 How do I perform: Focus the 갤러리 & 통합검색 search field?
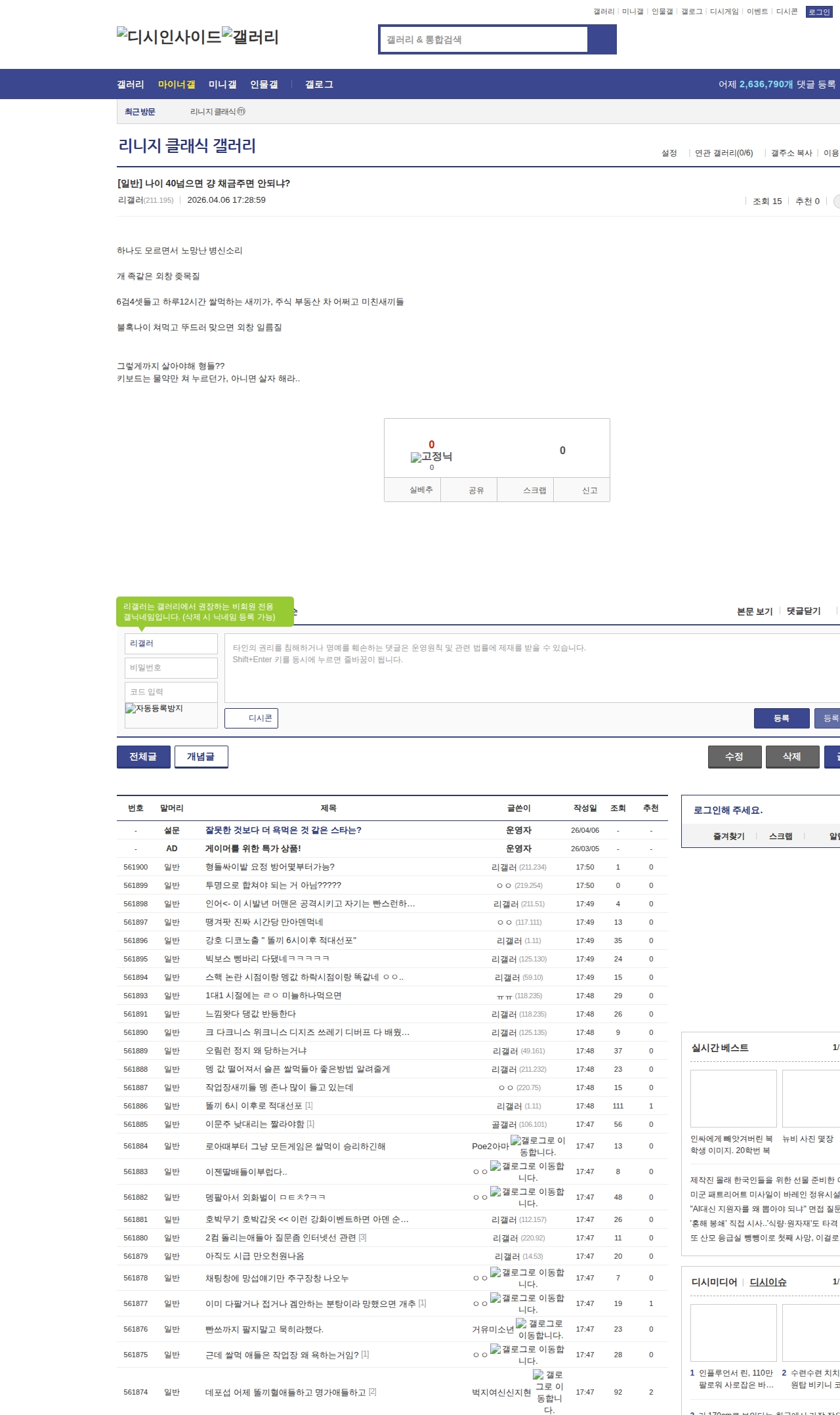pos(484,39)
